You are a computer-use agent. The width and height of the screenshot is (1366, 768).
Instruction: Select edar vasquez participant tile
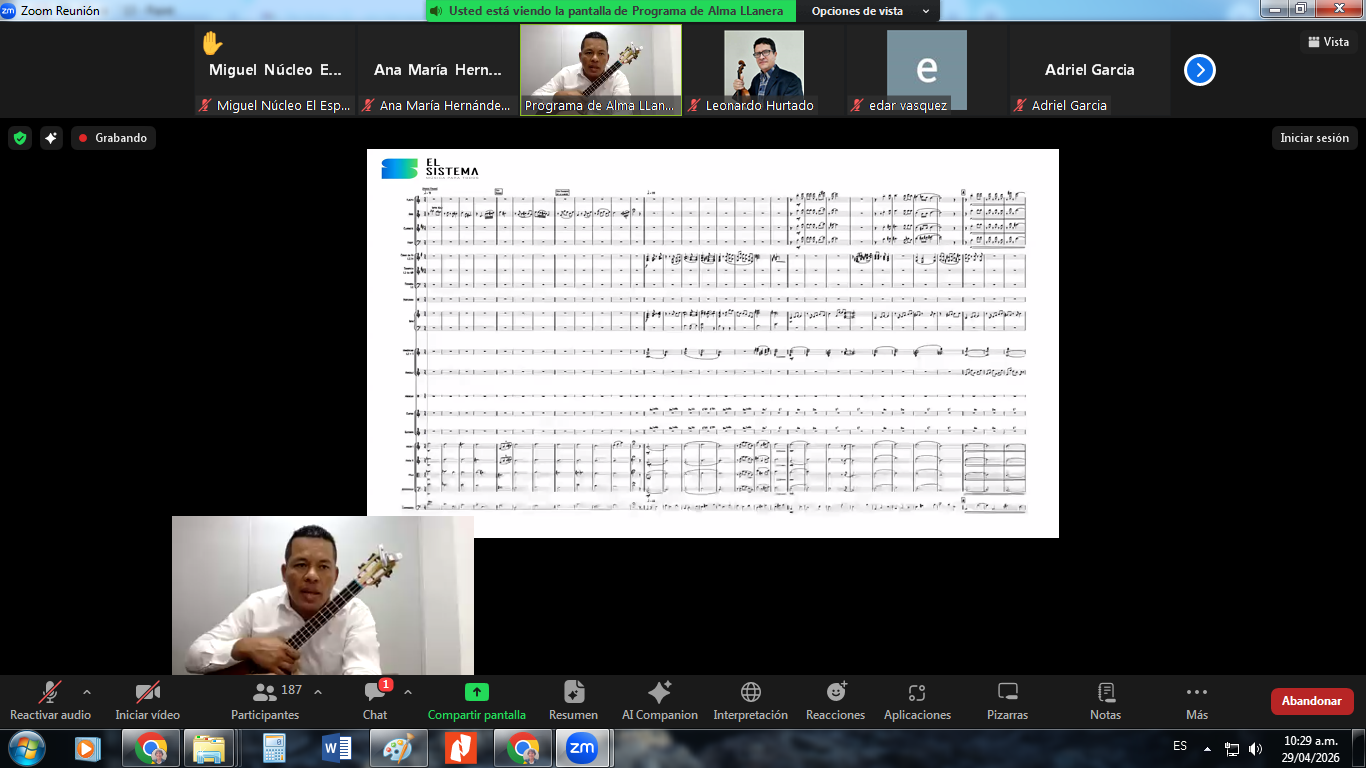[927, 71]
